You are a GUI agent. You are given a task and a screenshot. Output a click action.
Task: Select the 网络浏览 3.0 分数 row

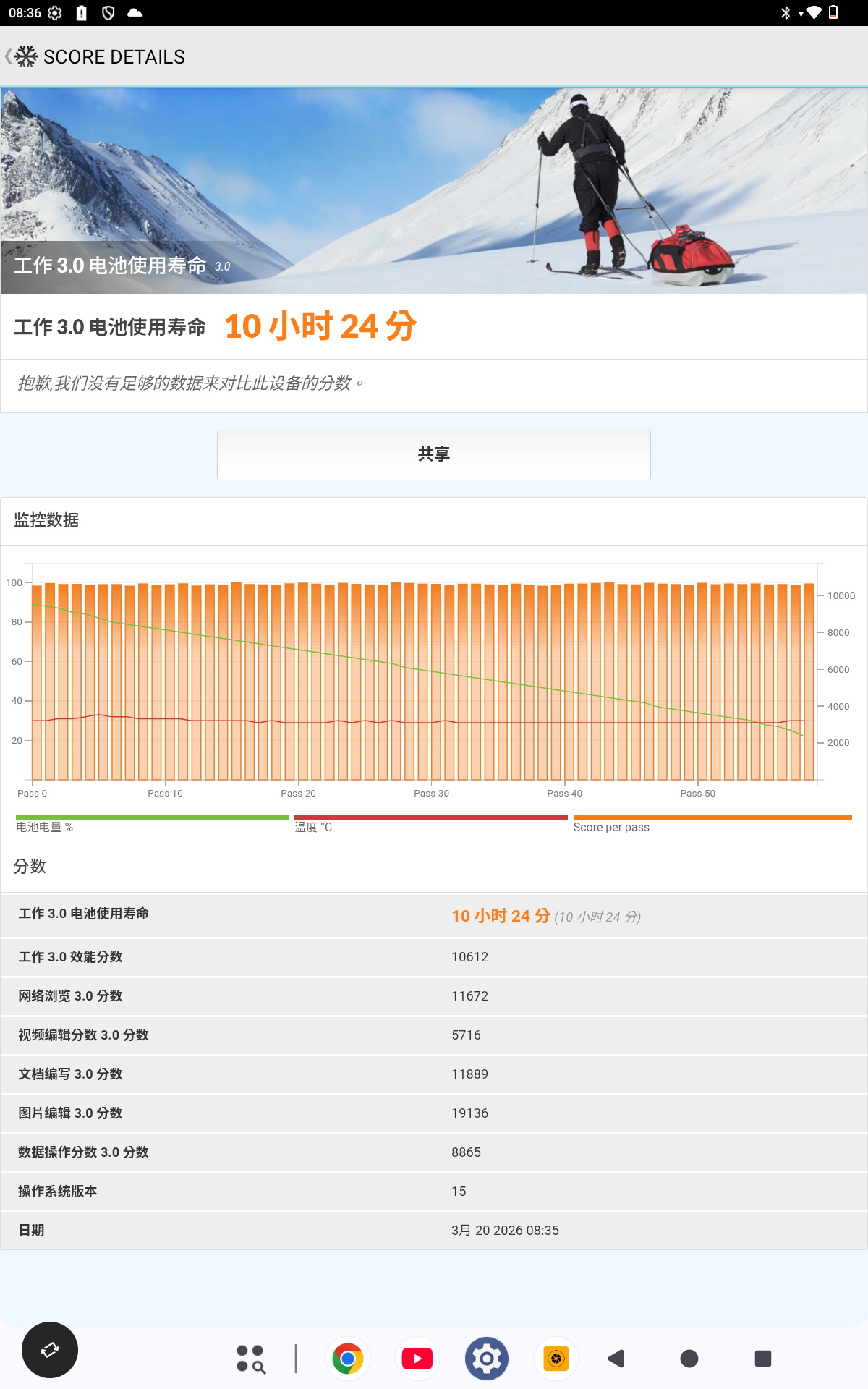[x=434, y=996]
